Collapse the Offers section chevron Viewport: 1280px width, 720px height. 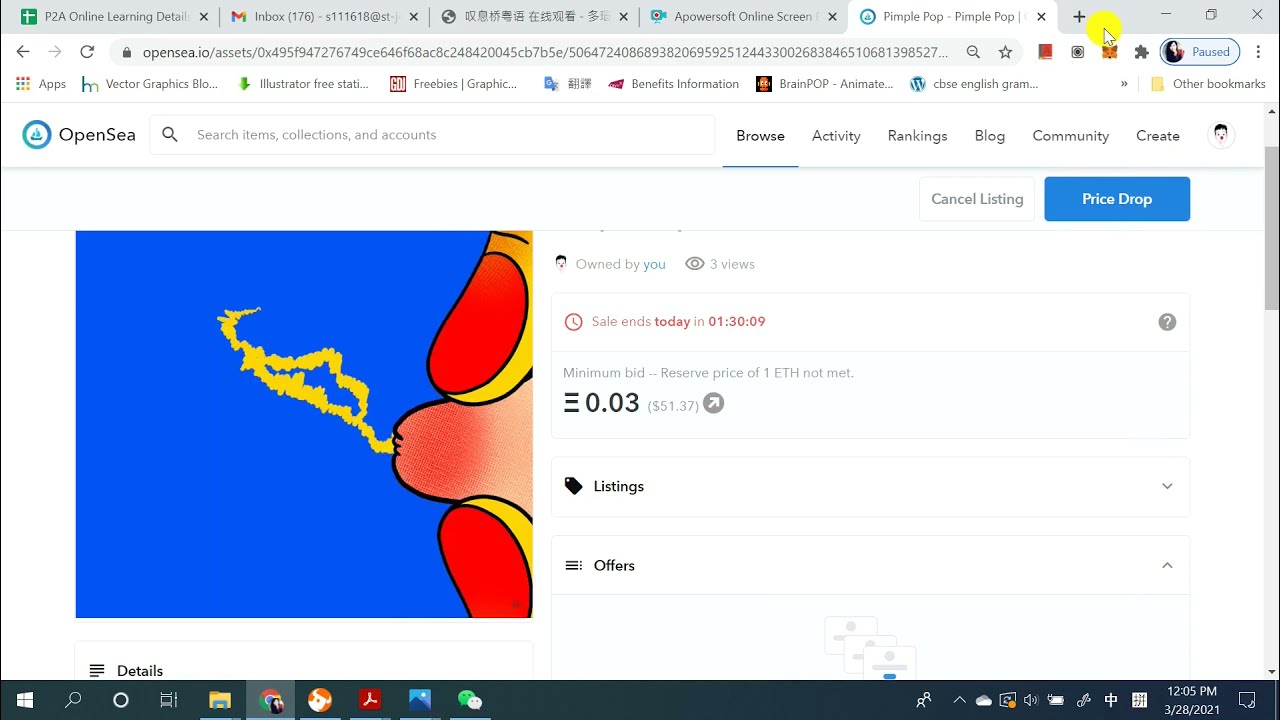coord(1167,565)
